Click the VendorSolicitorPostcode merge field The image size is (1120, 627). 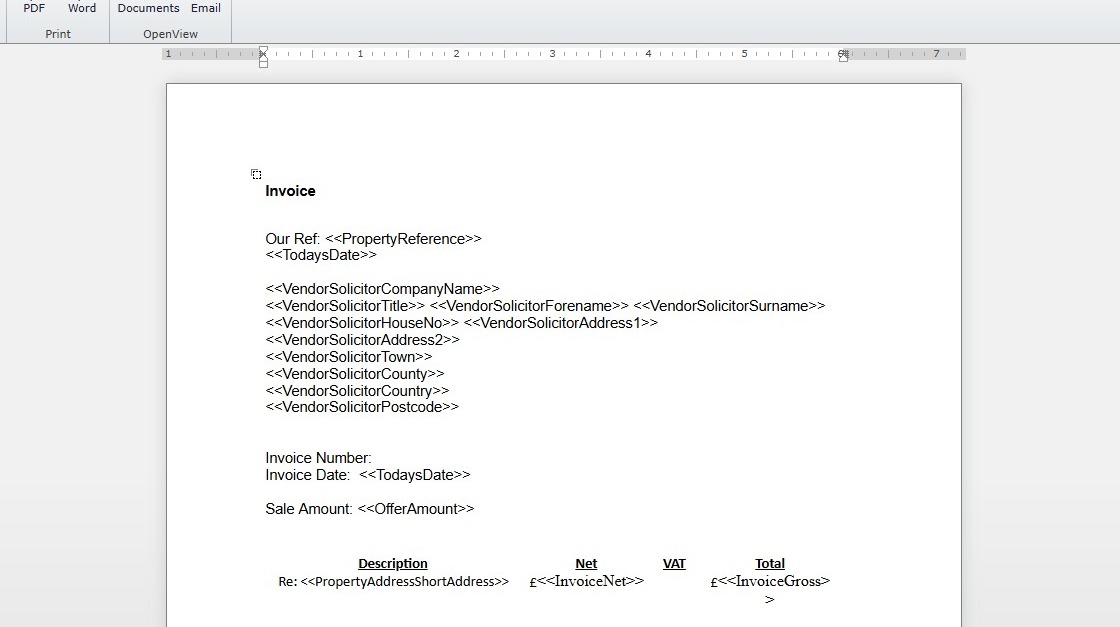pyautogui.click(x=362, y=407)
